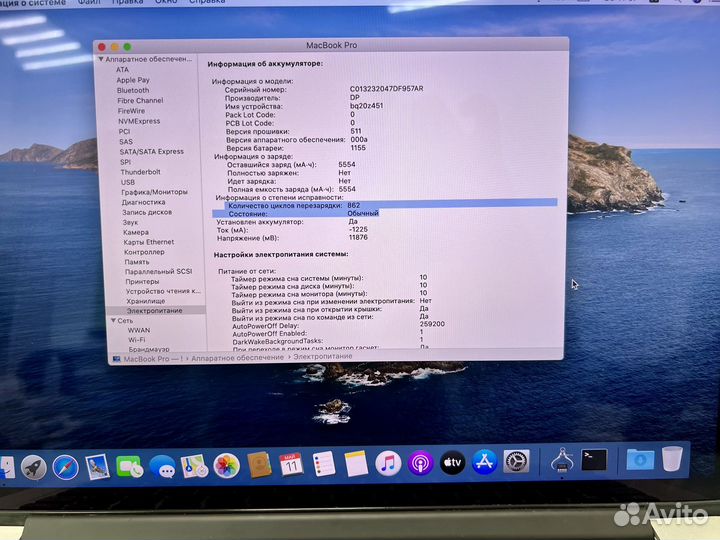Click the Состояние: Обычный row

coord(296,214)
